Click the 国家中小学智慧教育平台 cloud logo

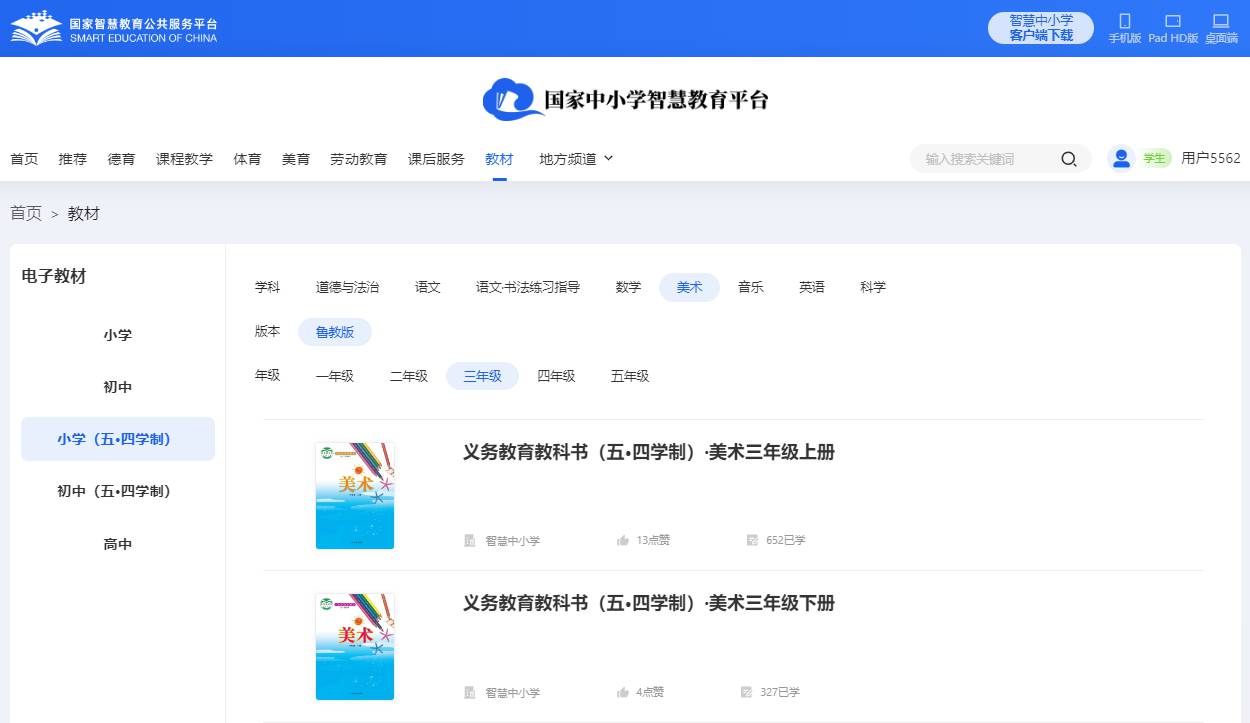click(x=626, y=99)
